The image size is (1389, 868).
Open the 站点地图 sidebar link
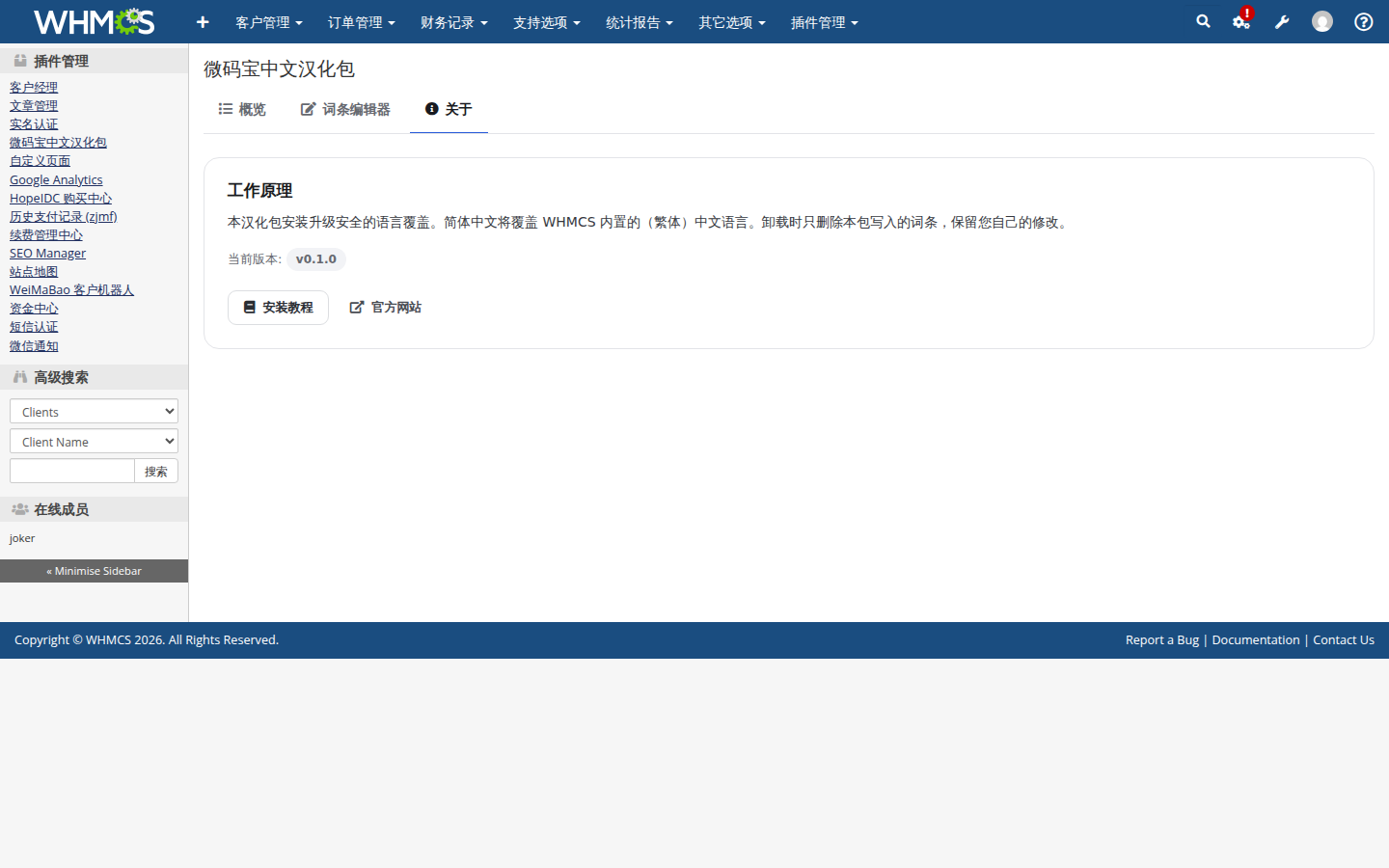click(34, 271)
